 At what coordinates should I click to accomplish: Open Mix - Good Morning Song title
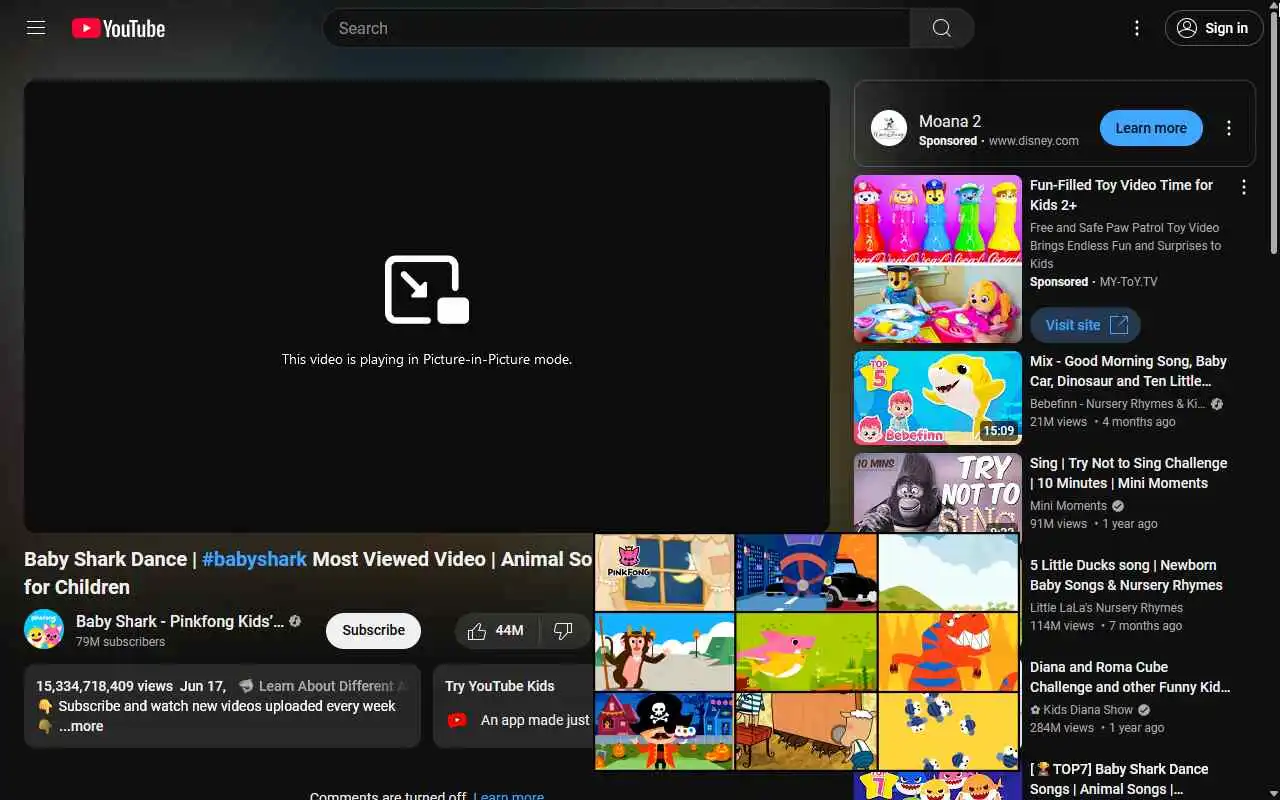(x=1128, y=371)
